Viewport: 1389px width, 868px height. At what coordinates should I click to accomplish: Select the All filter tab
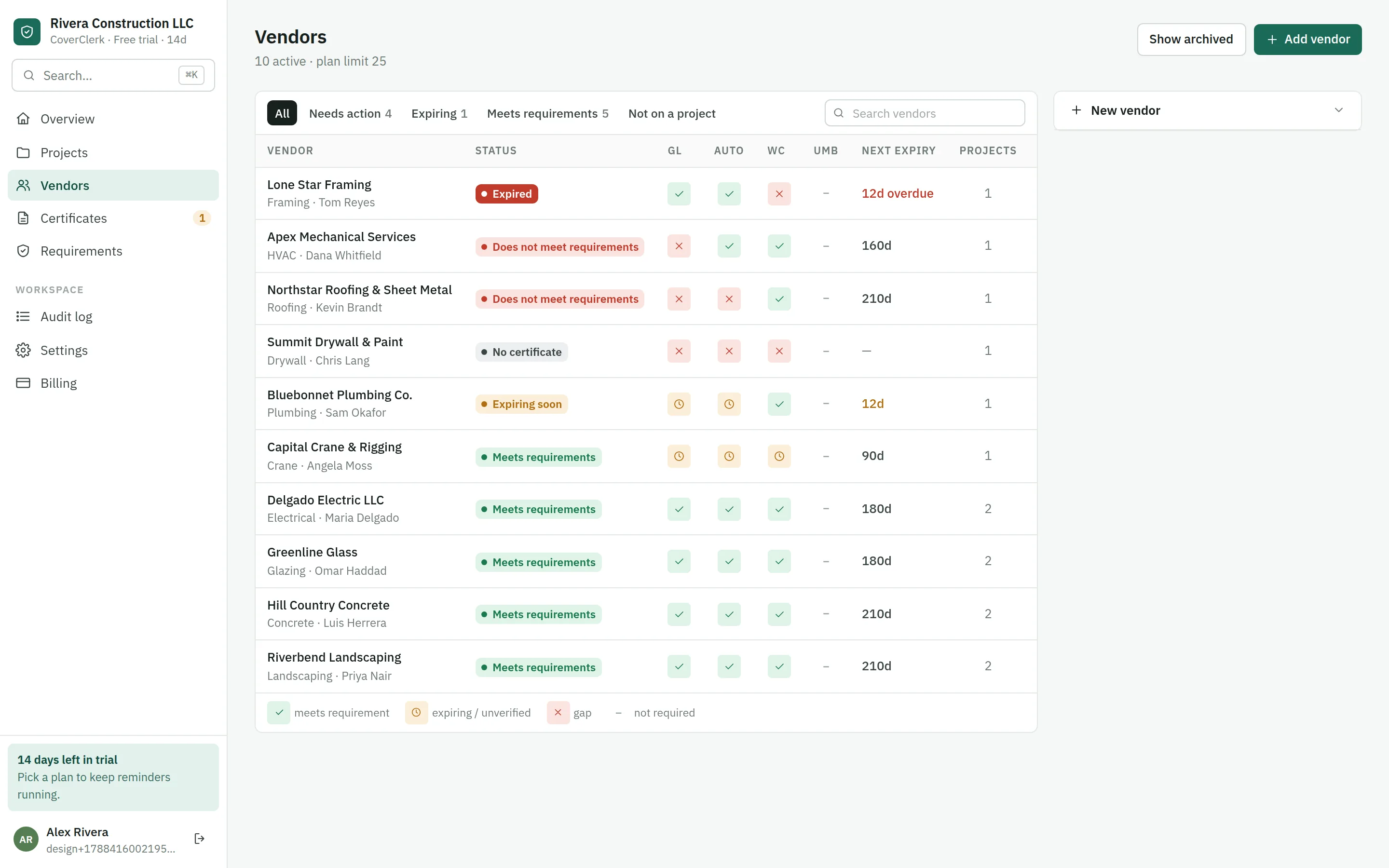point(282,113)
